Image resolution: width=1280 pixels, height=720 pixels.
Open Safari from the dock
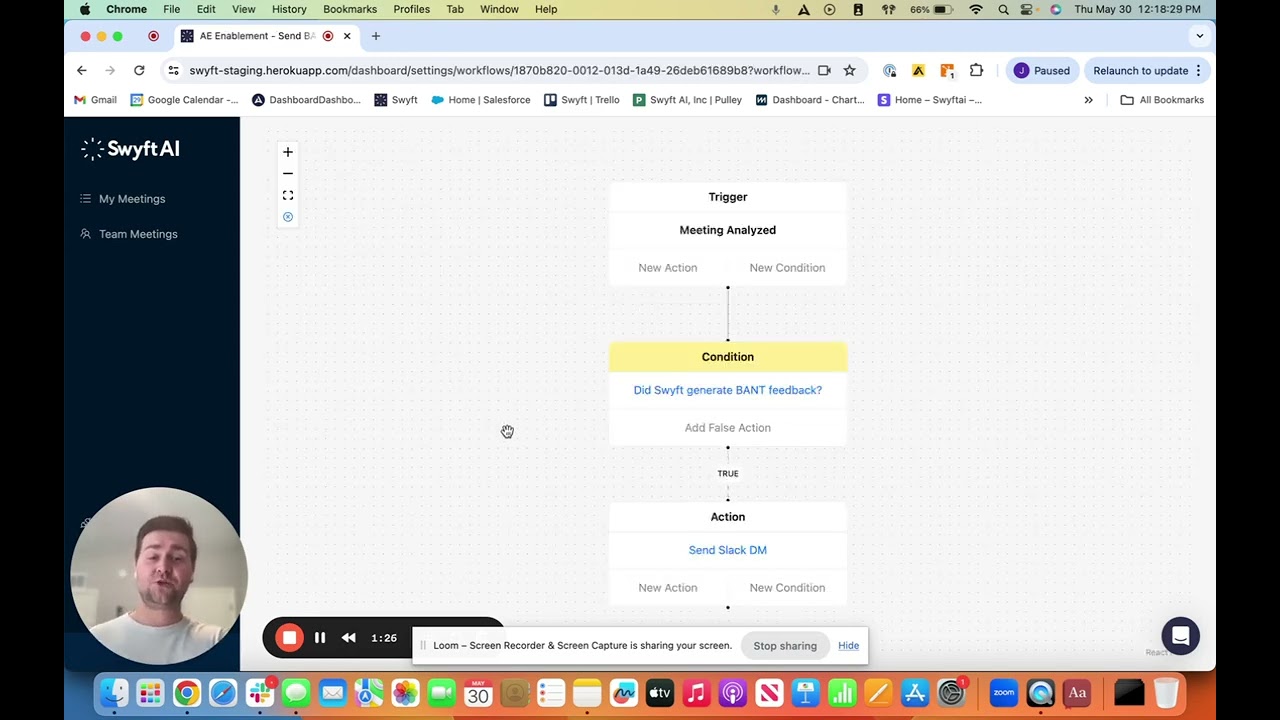[223, 692]
